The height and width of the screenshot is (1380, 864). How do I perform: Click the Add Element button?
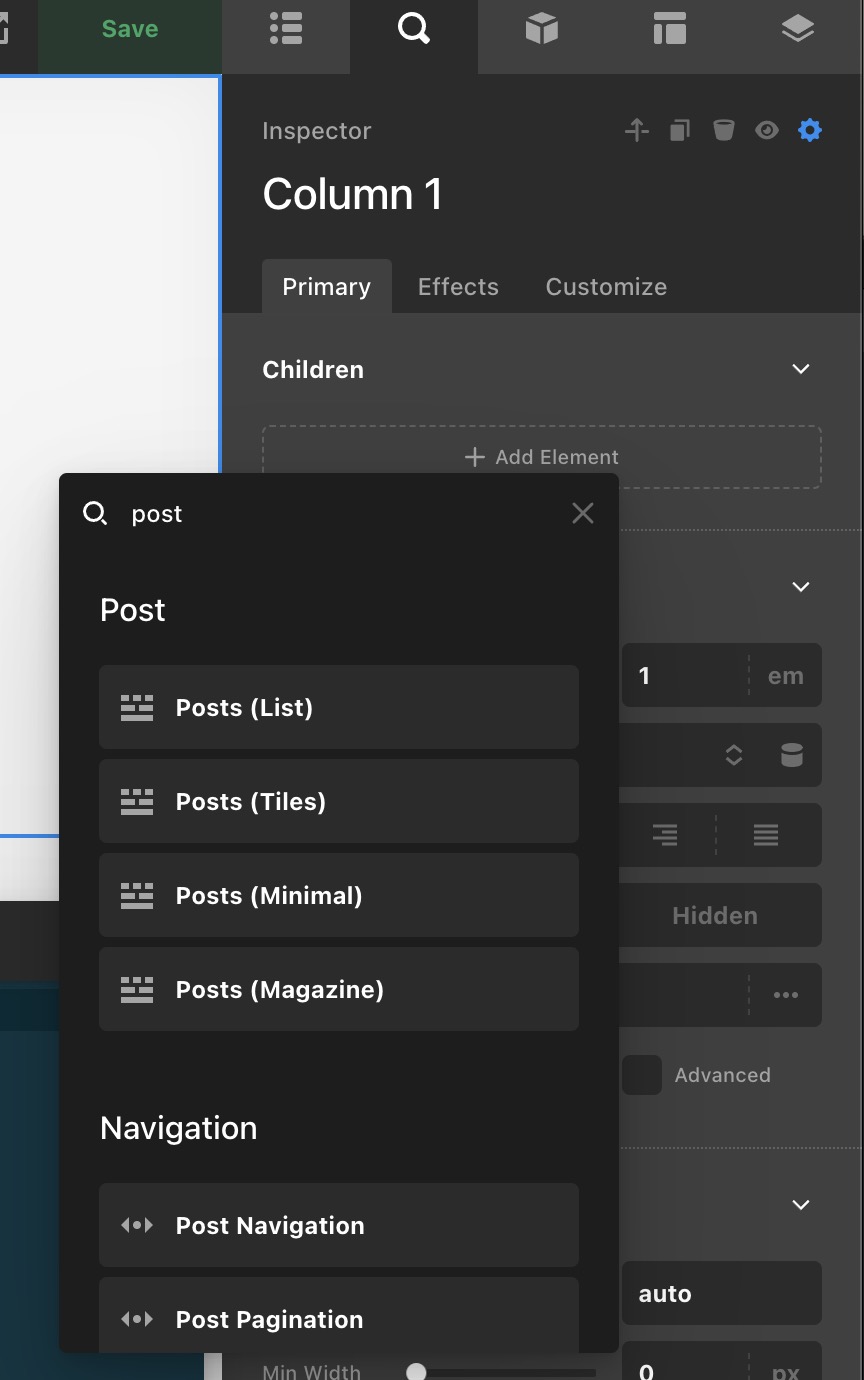[x=542, y=457]
